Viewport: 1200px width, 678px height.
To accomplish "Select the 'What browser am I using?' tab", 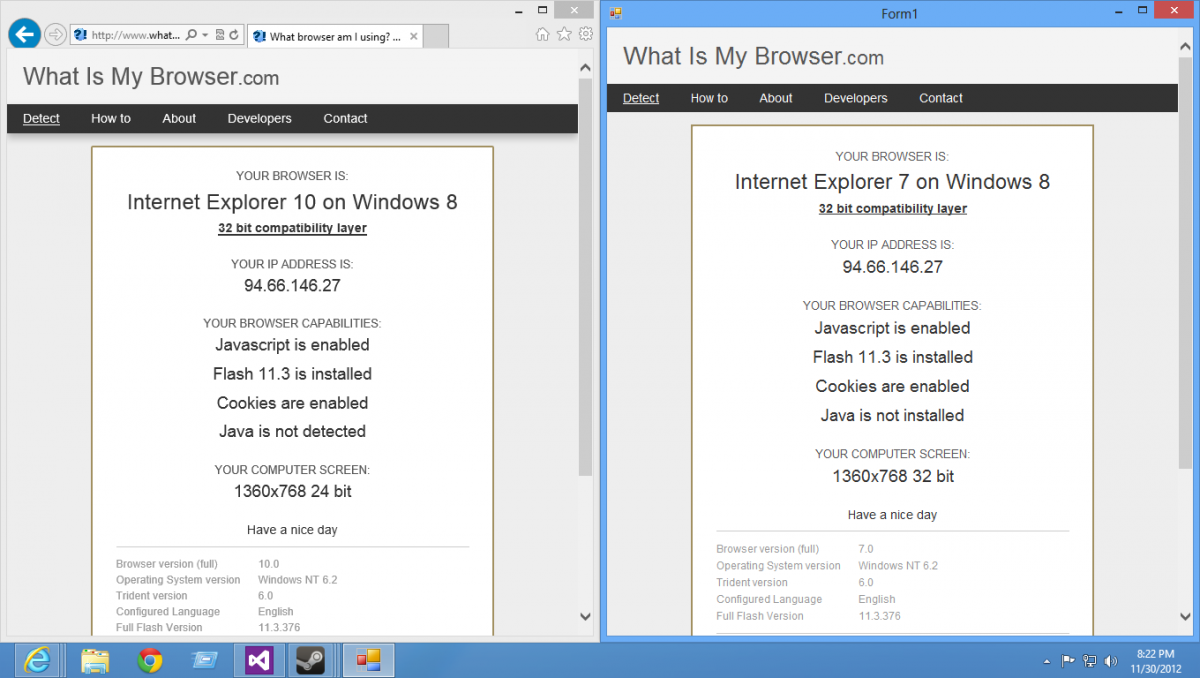I will click(335, 36).
